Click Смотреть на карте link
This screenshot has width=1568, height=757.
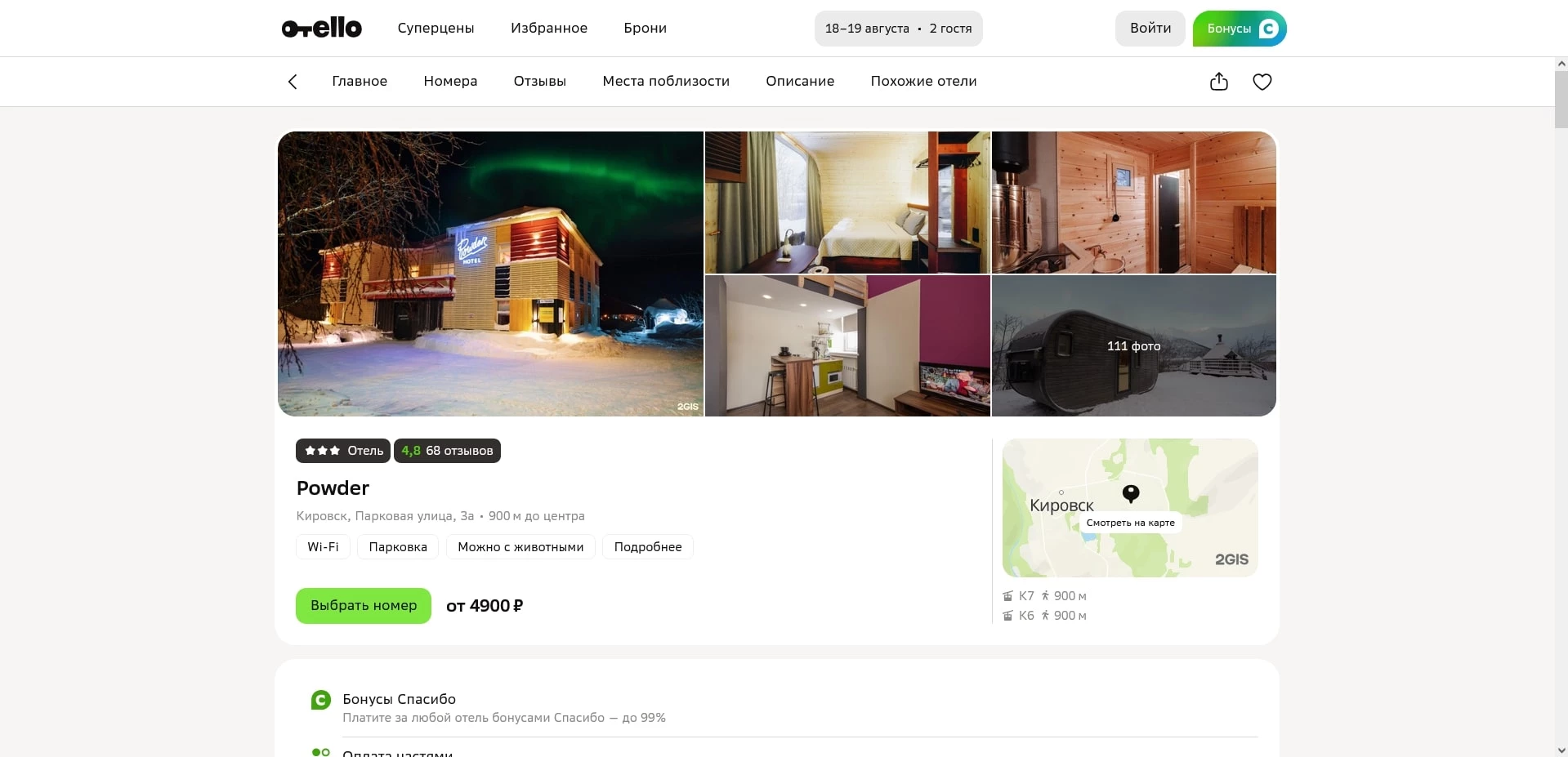1130,523
